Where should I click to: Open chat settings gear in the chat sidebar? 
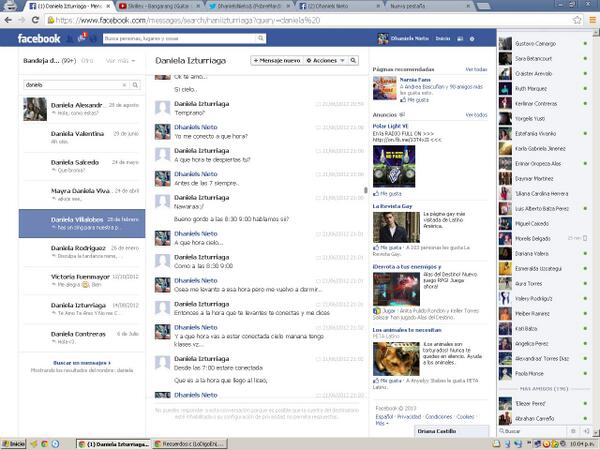pos(573,431)
